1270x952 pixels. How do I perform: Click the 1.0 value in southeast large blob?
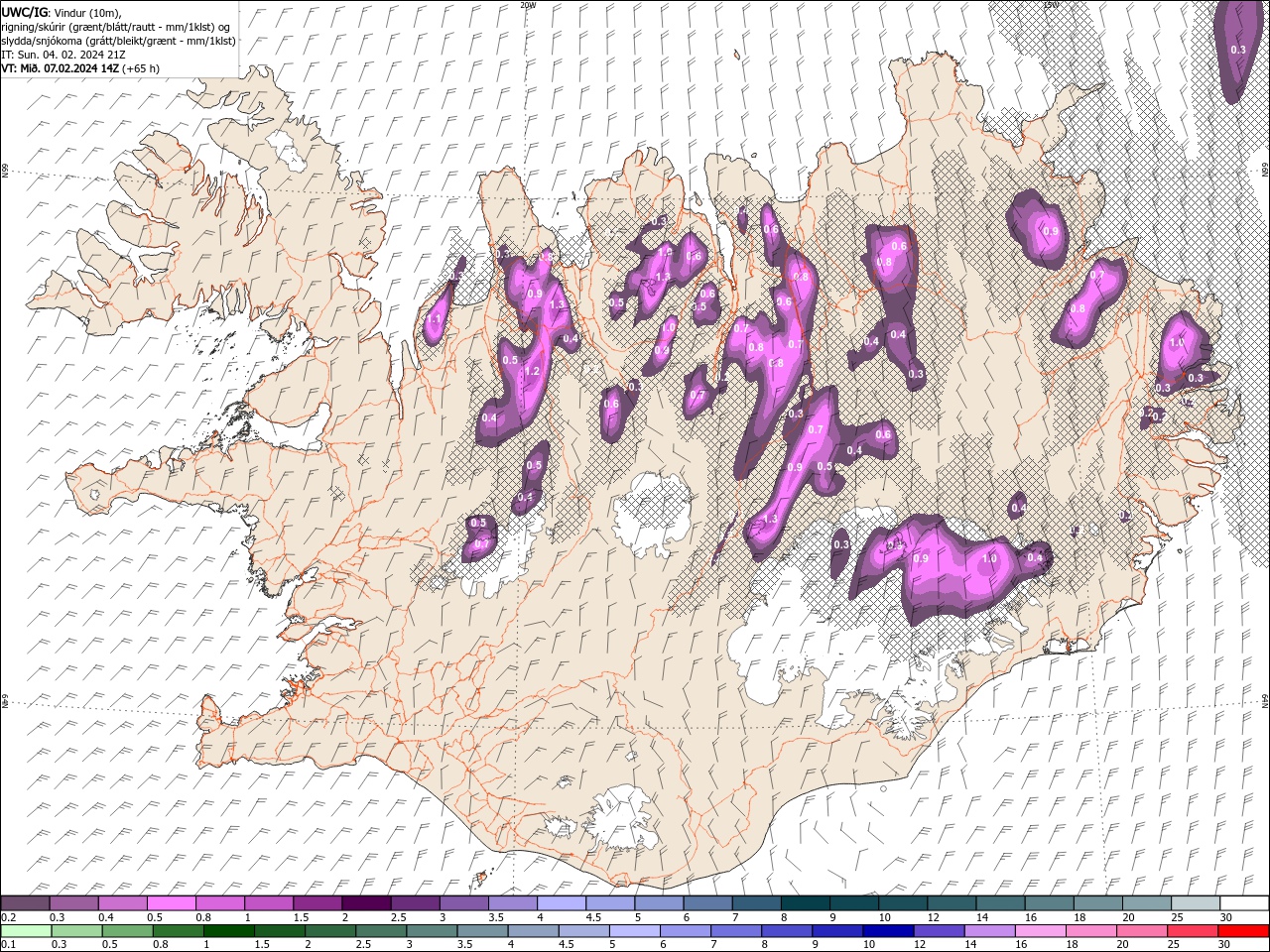[989, 559]
